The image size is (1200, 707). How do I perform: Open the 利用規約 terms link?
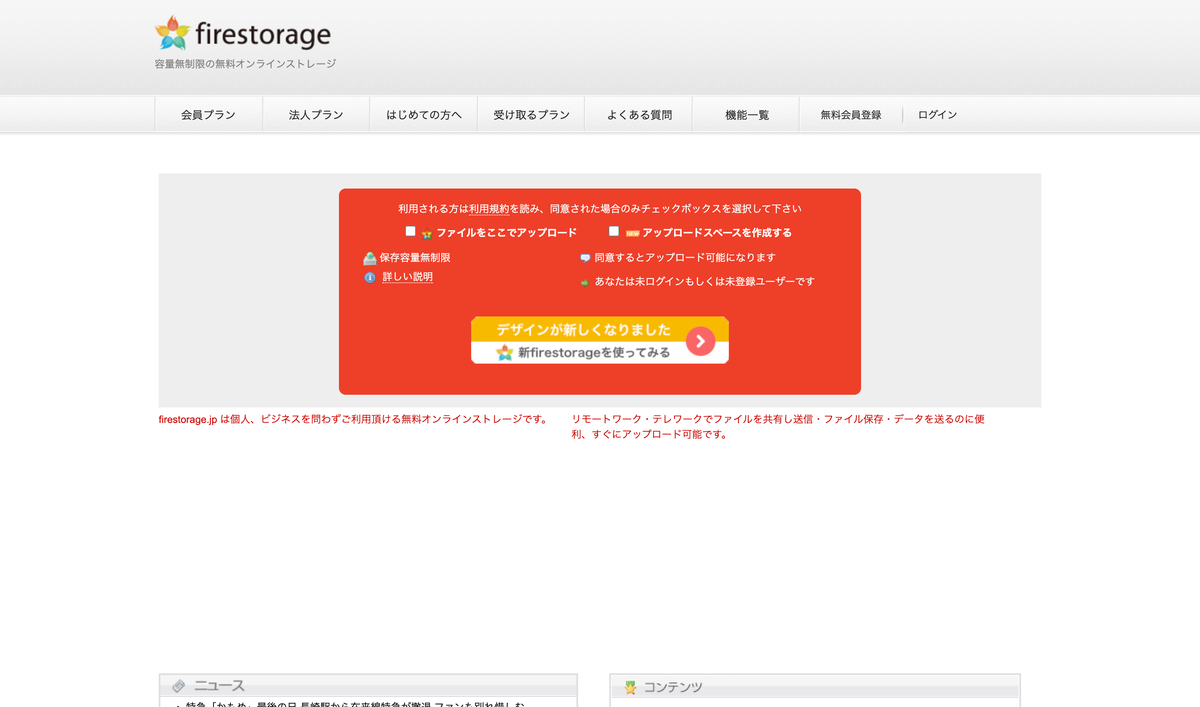(x=489, y=209)
